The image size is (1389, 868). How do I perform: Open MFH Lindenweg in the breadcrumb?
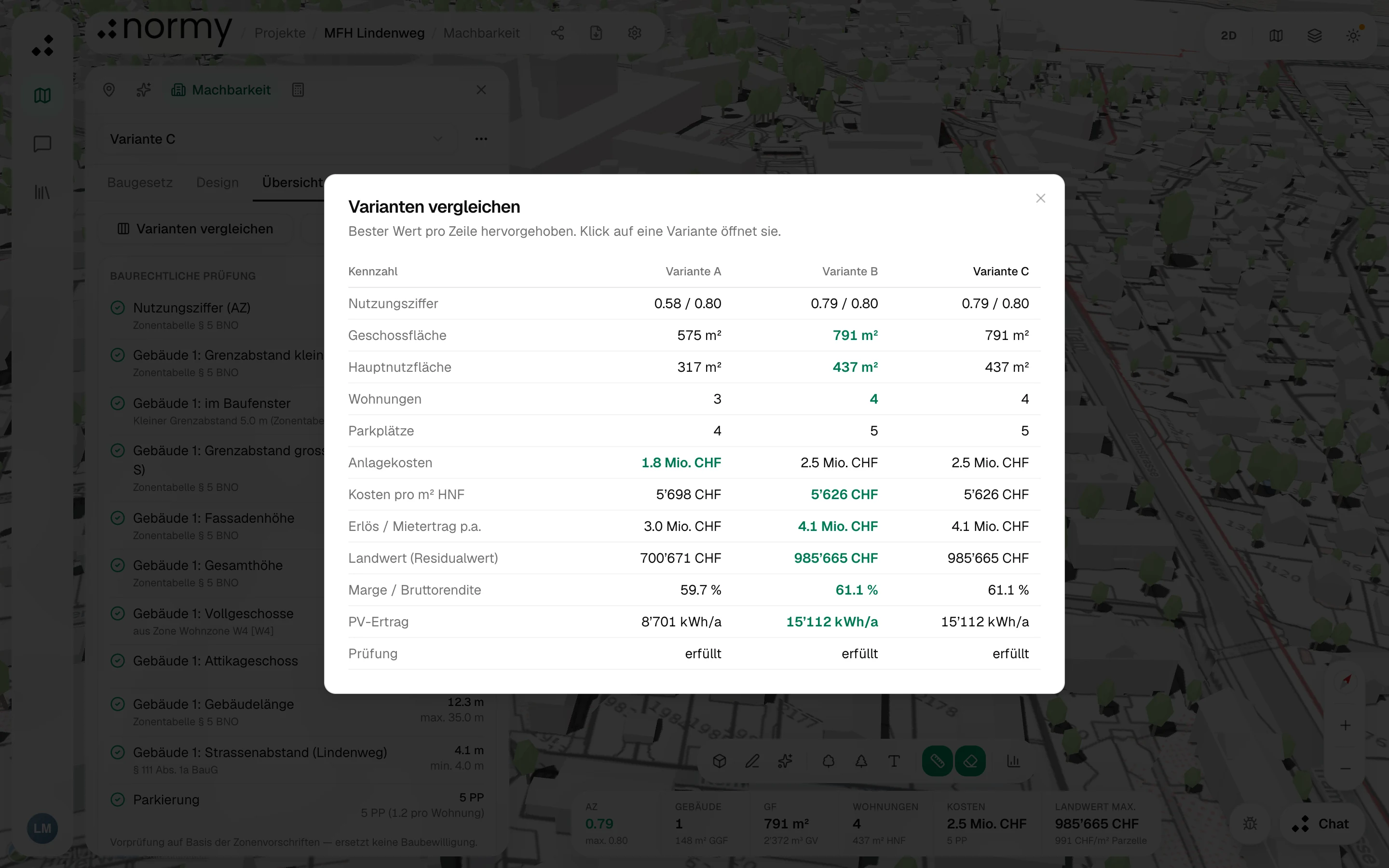374,33
